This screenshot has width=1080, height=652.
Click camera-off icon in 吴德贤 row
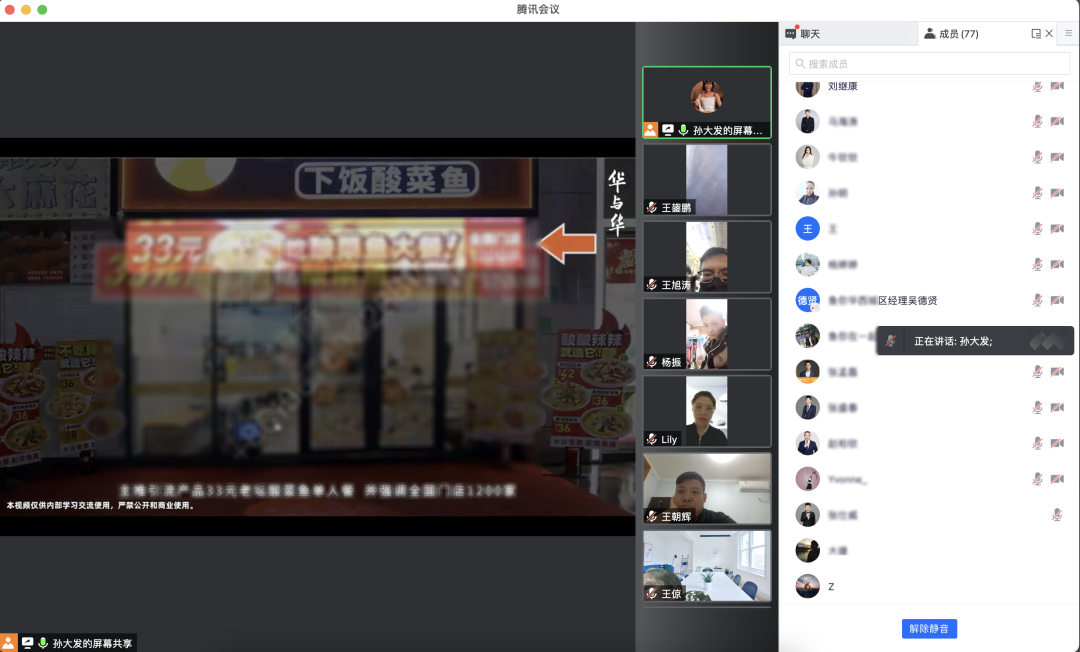(x=1057, y=300)
